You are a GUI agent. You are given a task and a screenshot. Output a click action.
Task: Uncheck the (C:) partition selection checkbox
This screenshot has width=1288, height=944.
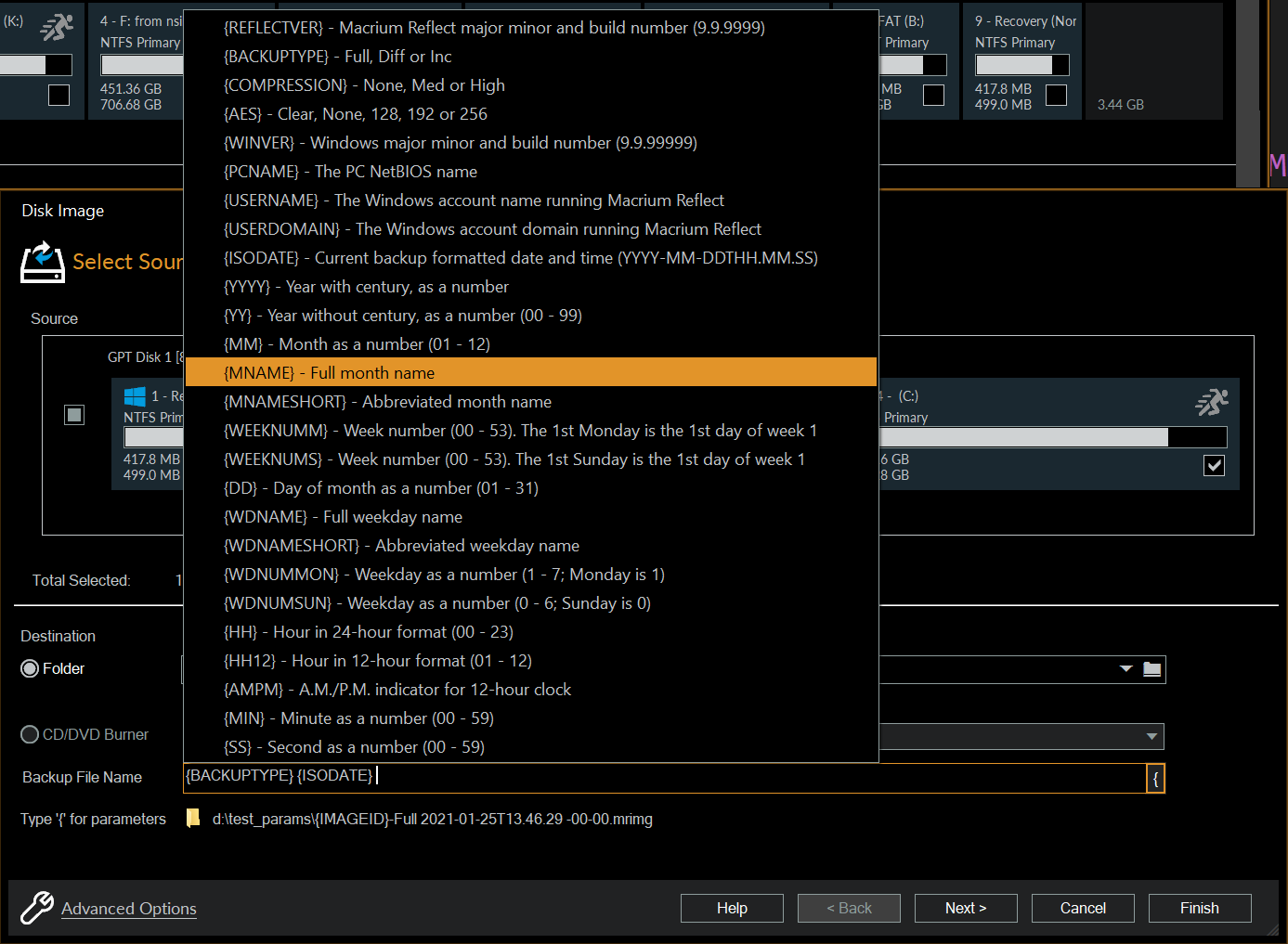click(1214, 466)
